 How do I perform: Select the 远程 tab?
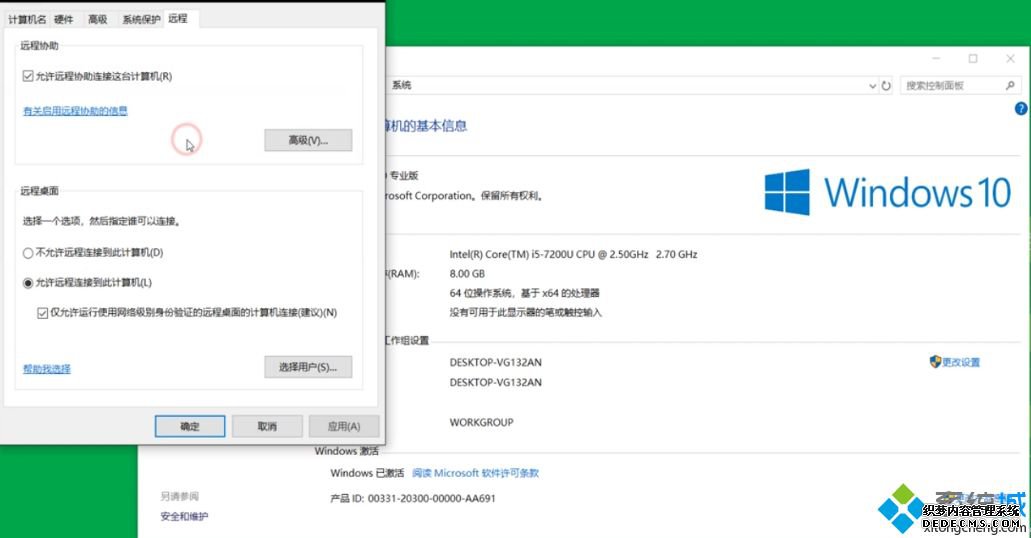click(178, 18)
